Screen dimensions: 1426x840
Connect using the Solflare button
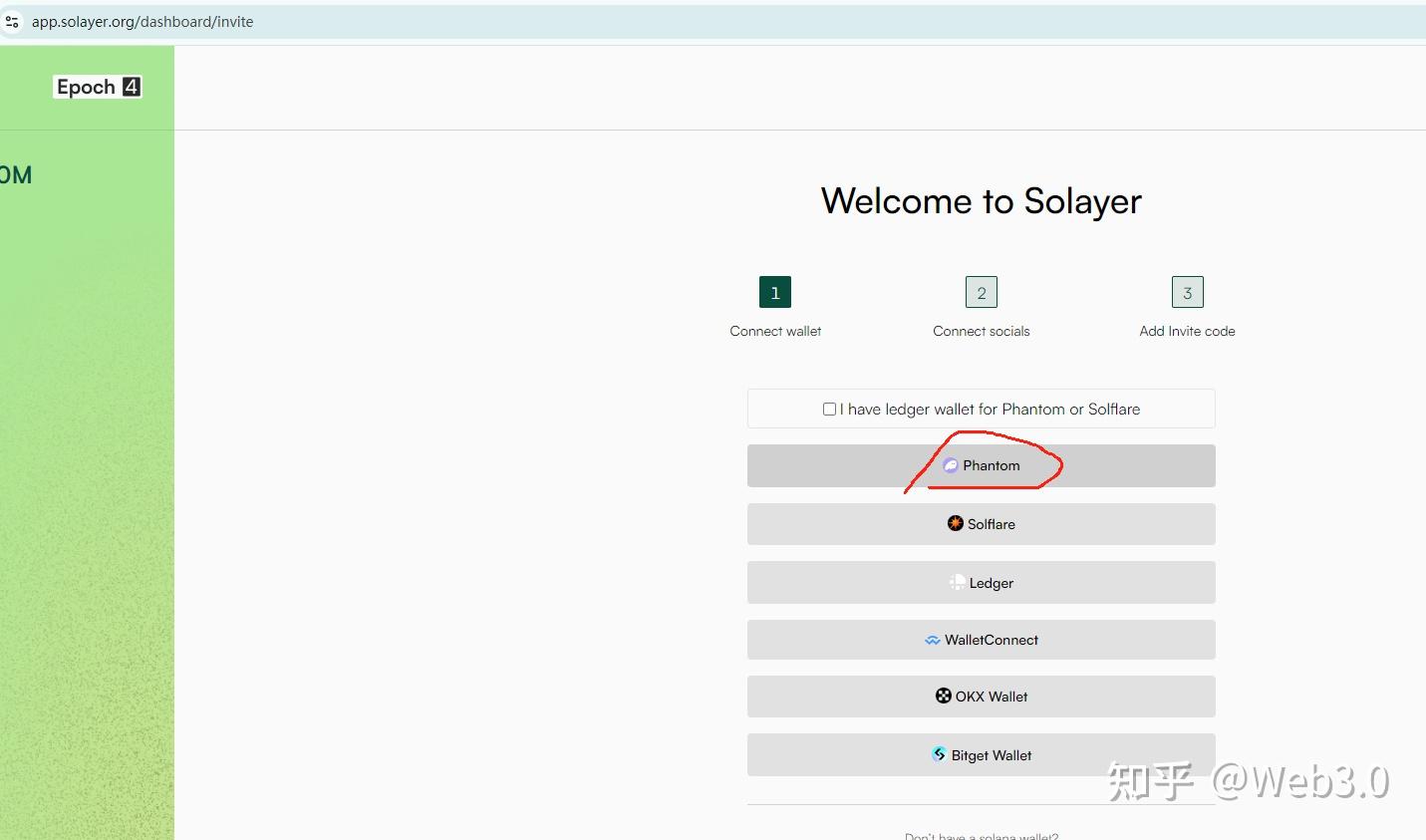(981, 523)
